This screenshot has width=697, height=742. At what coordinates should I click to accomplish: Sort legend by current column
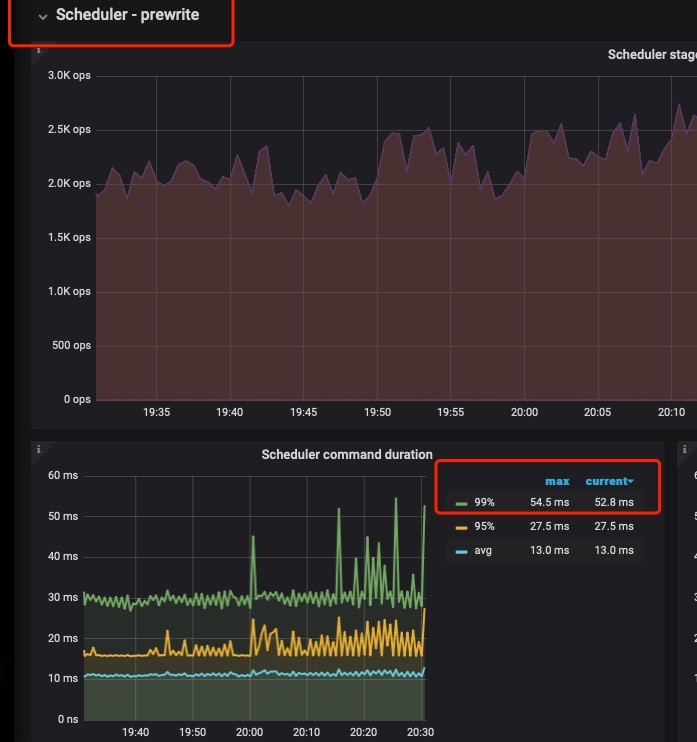[605, 481]
